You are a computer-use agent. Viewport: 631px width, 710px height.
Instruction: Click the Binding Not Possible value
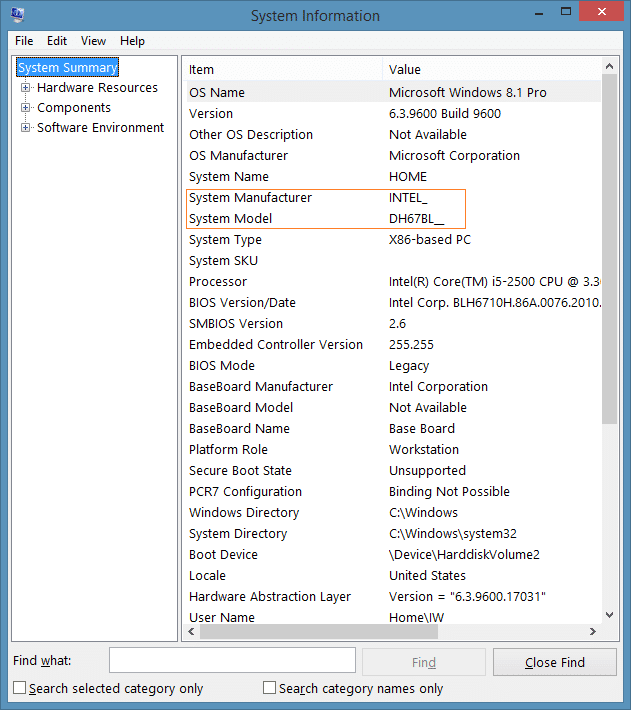pyautogui.click(x=449, y=491)
